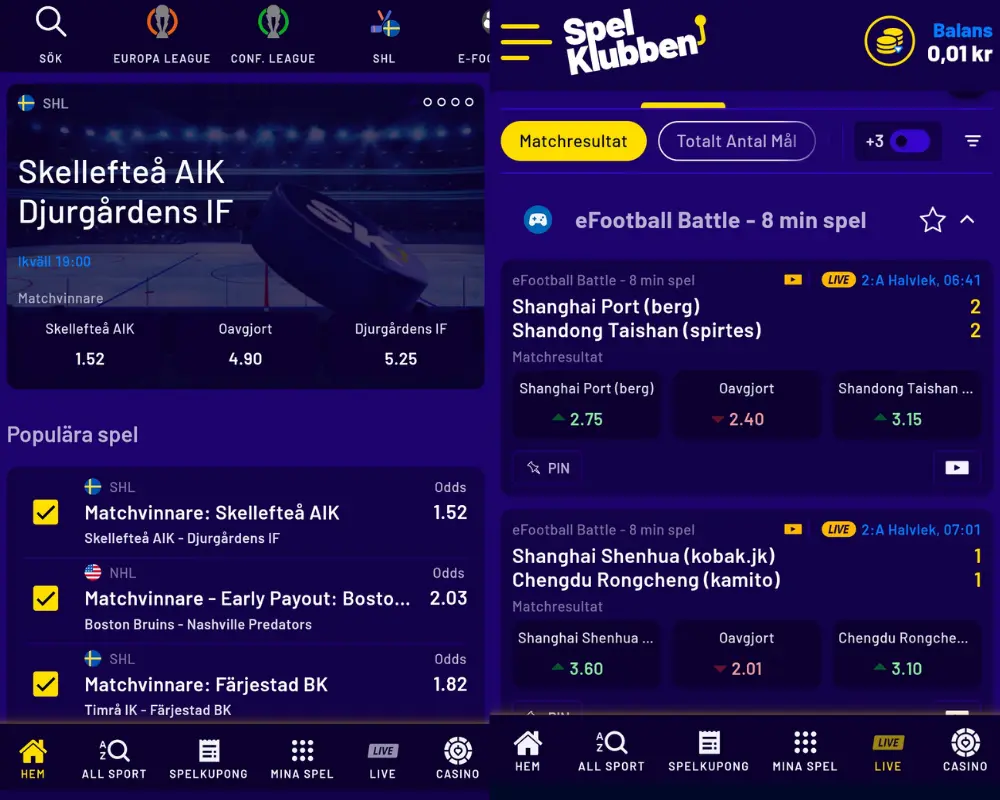Click Balans 0,01 kr amount
This screenshot has height=800, width=1000.
[x=959, y=54]
